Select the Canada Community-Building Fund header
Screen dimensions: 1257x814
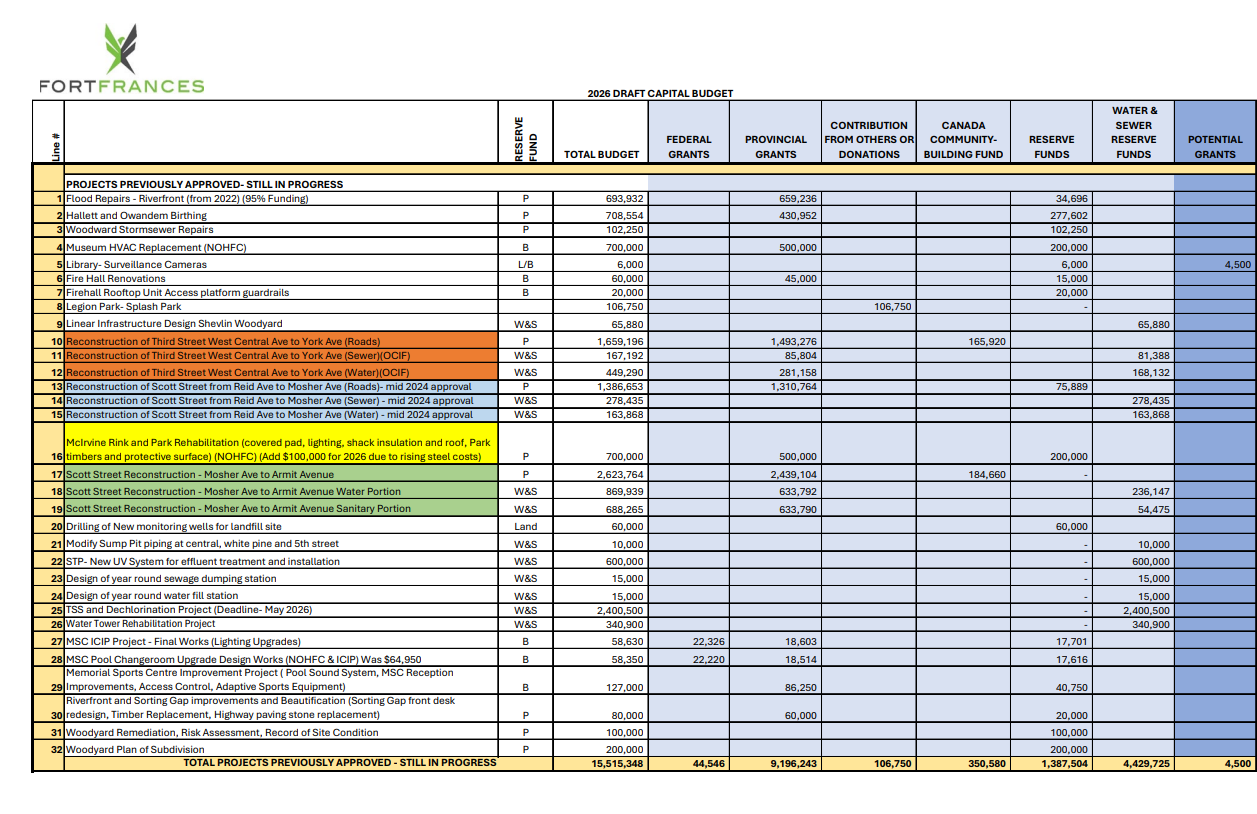click(963, 140)
